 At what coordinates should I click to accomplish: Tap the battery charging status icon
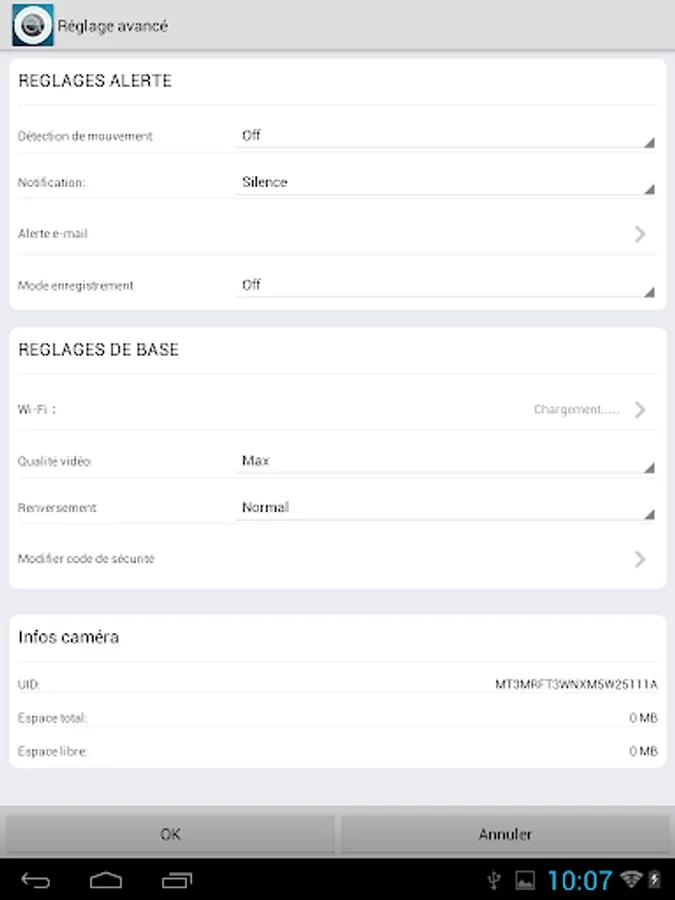point(654,880)
